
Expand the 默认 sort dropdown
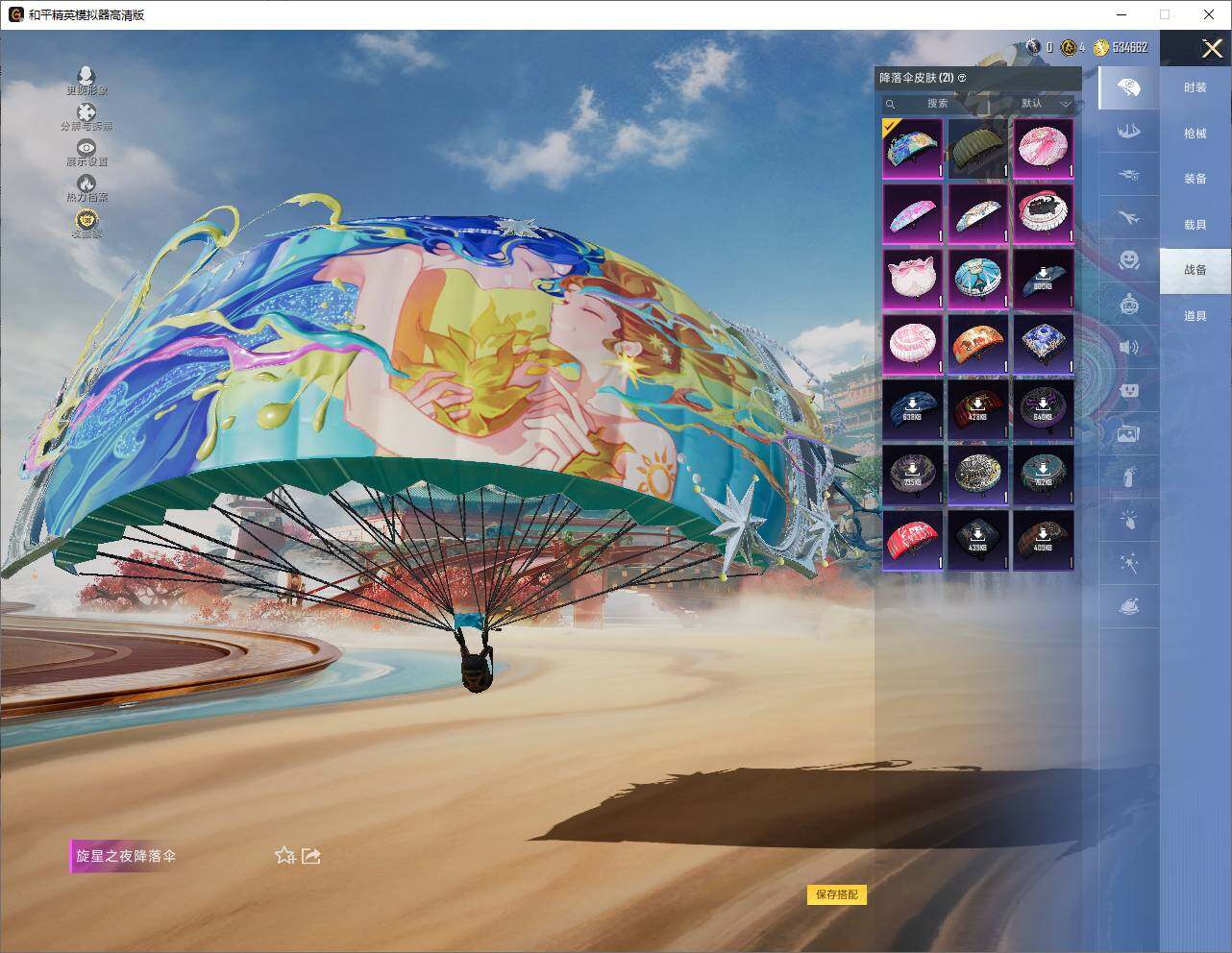(x=1045, y=103)
